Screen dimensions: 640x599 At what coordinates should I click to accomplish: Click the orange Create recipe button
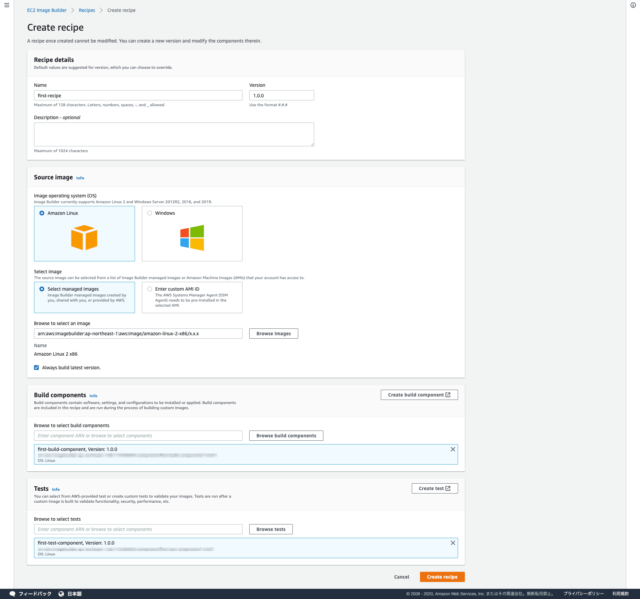coord(442,577)
